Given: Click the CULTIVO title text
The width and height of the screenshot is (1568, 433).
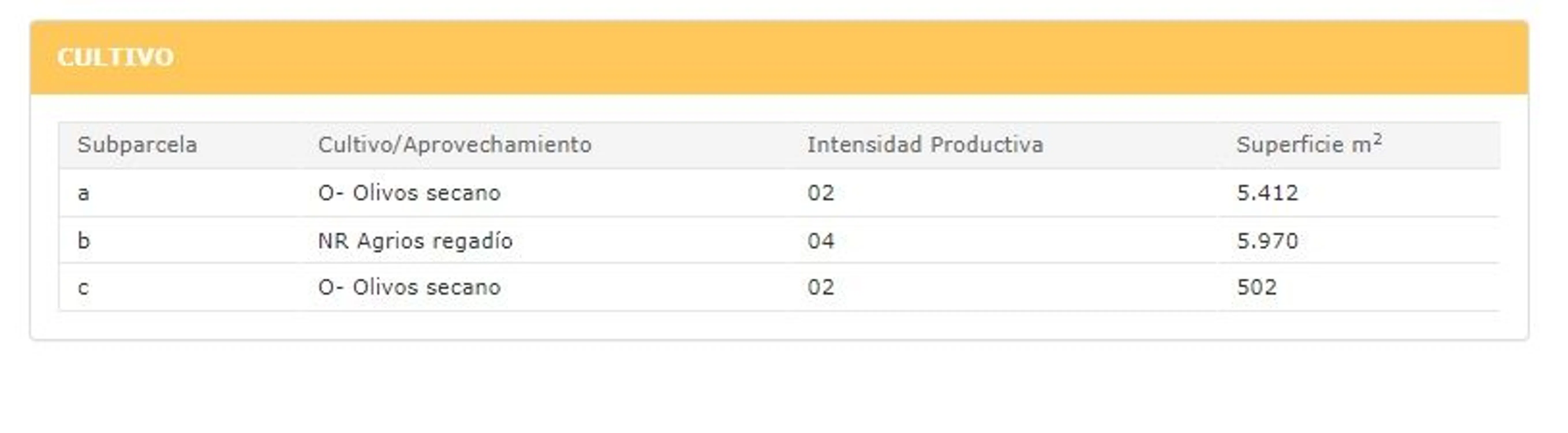Looking at the screenshot, I should pos(116,58).
